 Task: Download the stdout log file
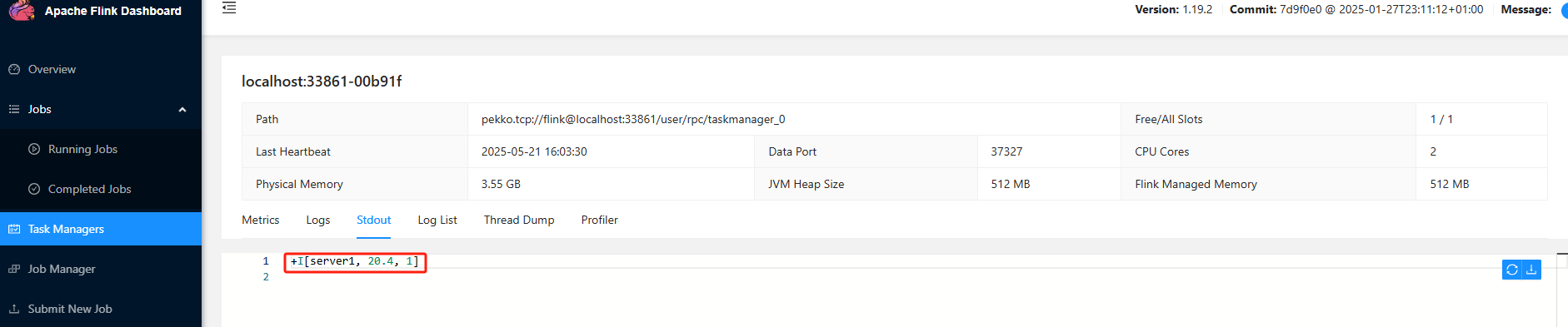[1531, 270]
